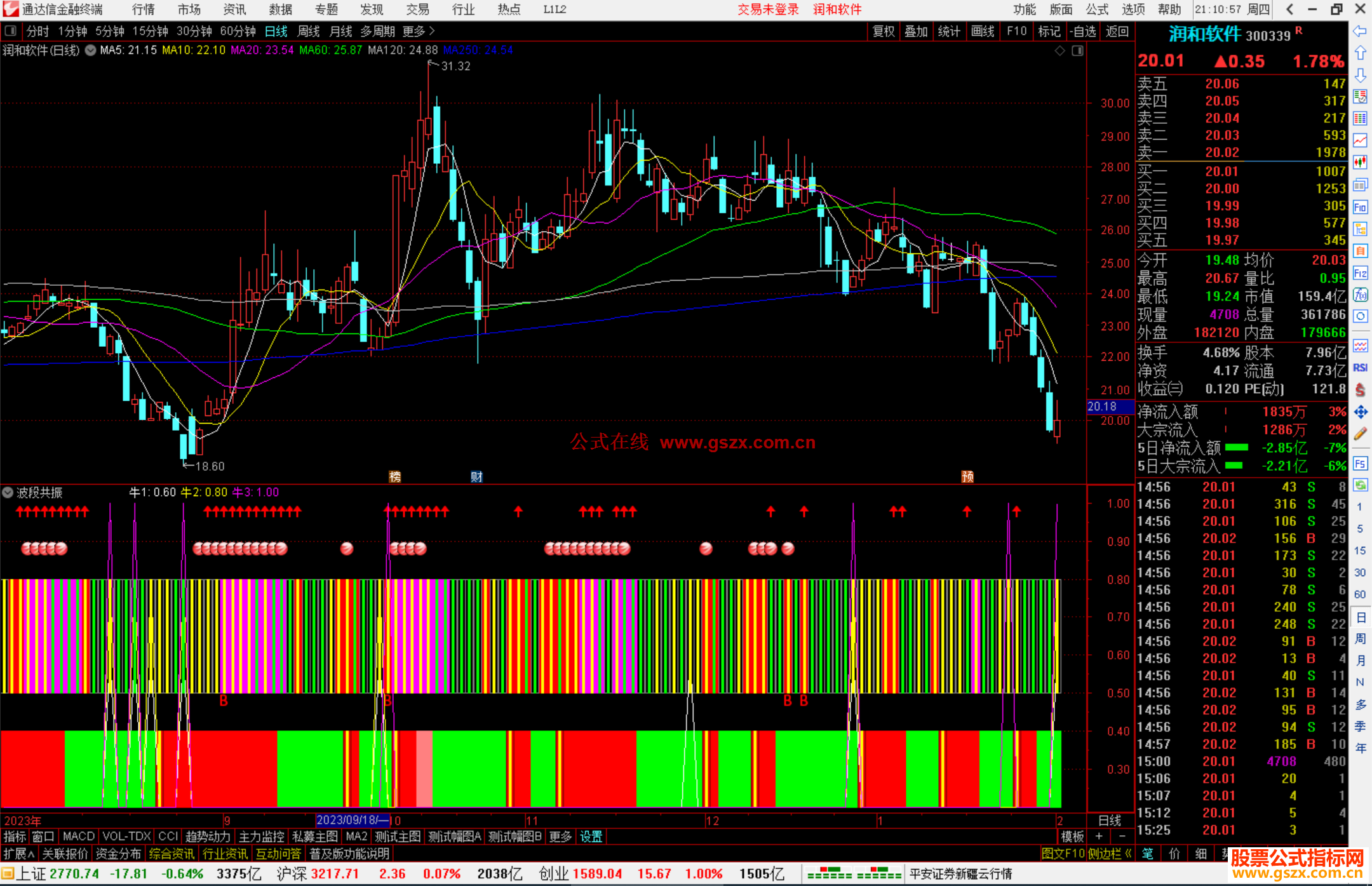
Task: Toggle the panel icon left of 分时
Action: [x=11, y=31]
